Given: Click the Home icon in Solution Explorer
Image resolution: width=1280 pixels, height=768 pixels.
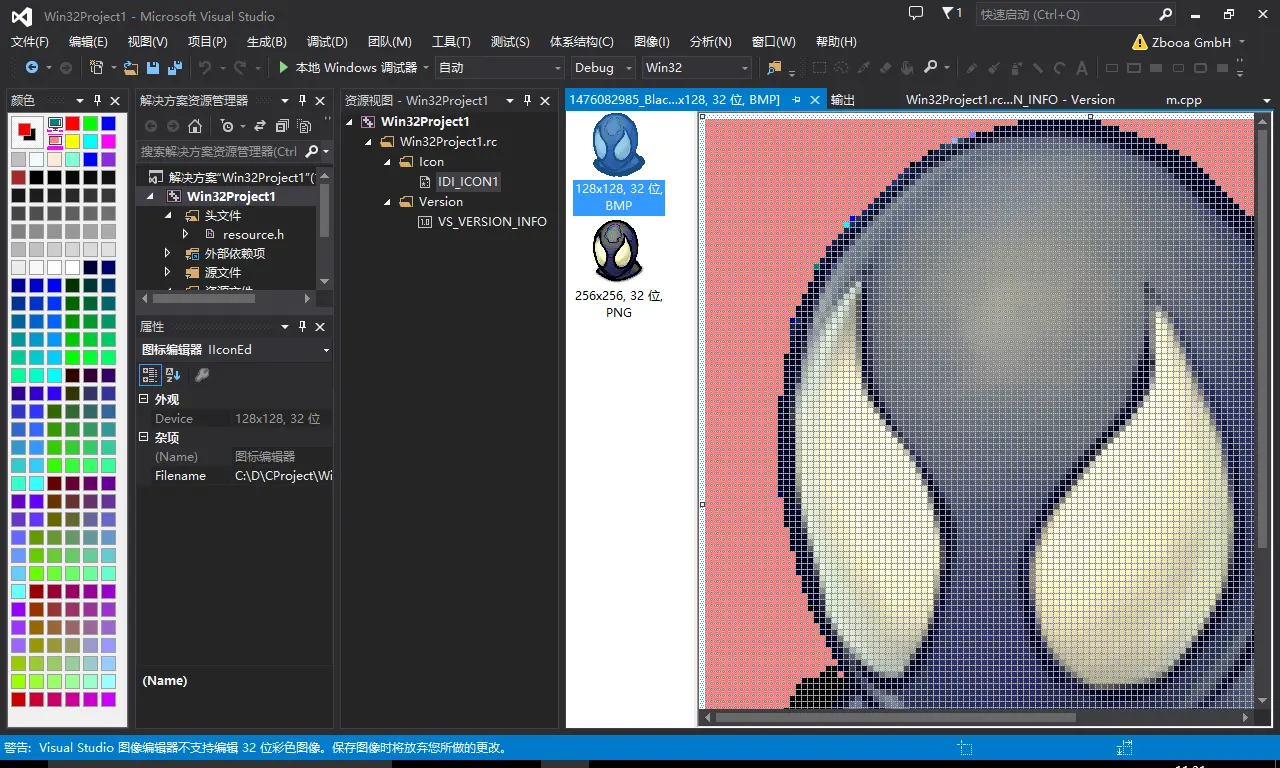Looking at the screenshot, I should pyautogui.click(x=195, y=126).
